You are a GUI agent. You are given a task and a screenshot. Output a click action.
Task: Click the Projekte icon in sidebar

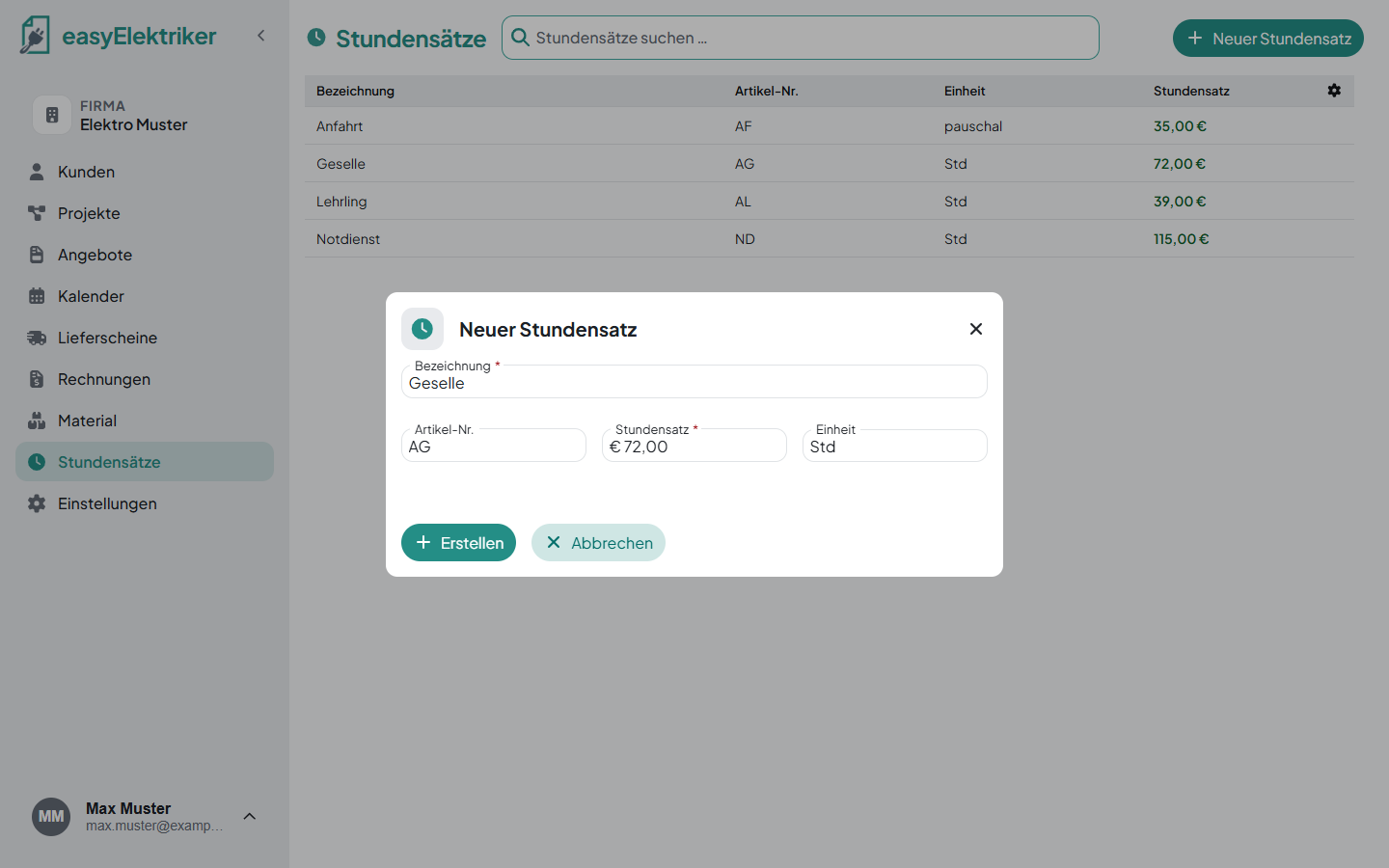[37, 213]
